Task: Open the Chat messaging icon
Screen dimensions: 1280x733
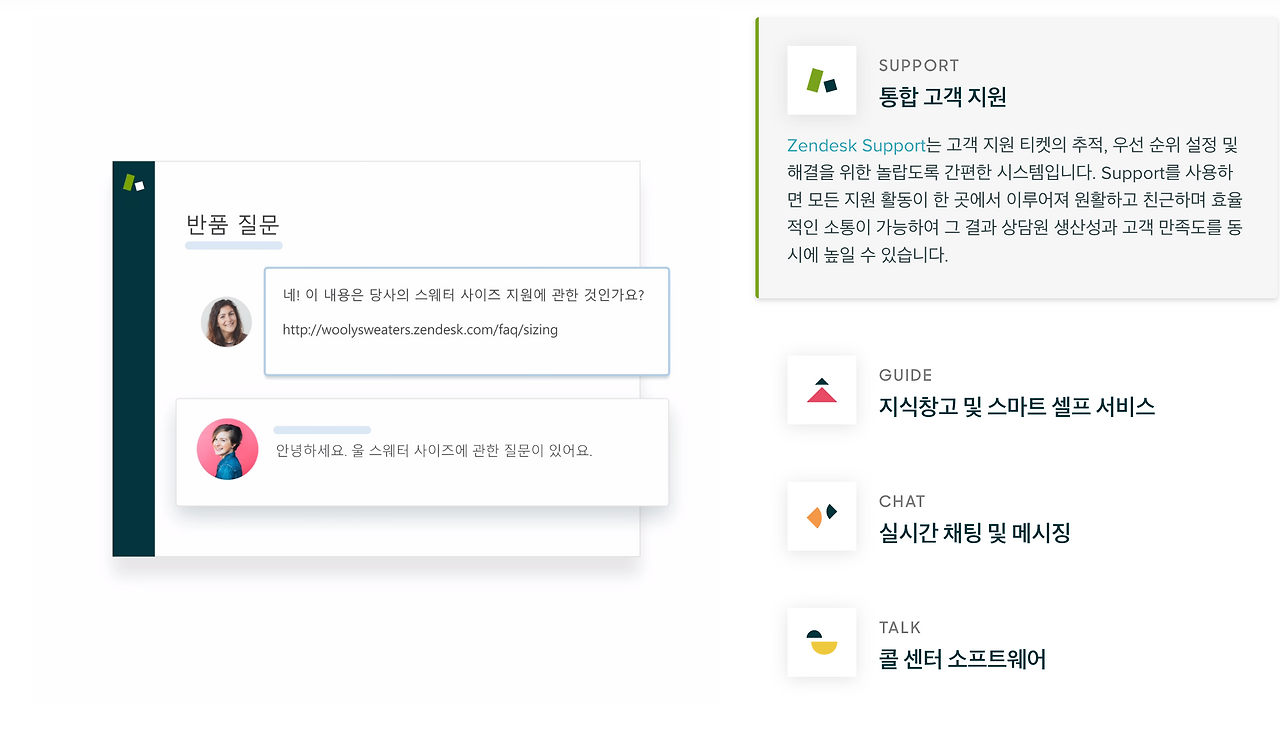Action: coord(821,516)
